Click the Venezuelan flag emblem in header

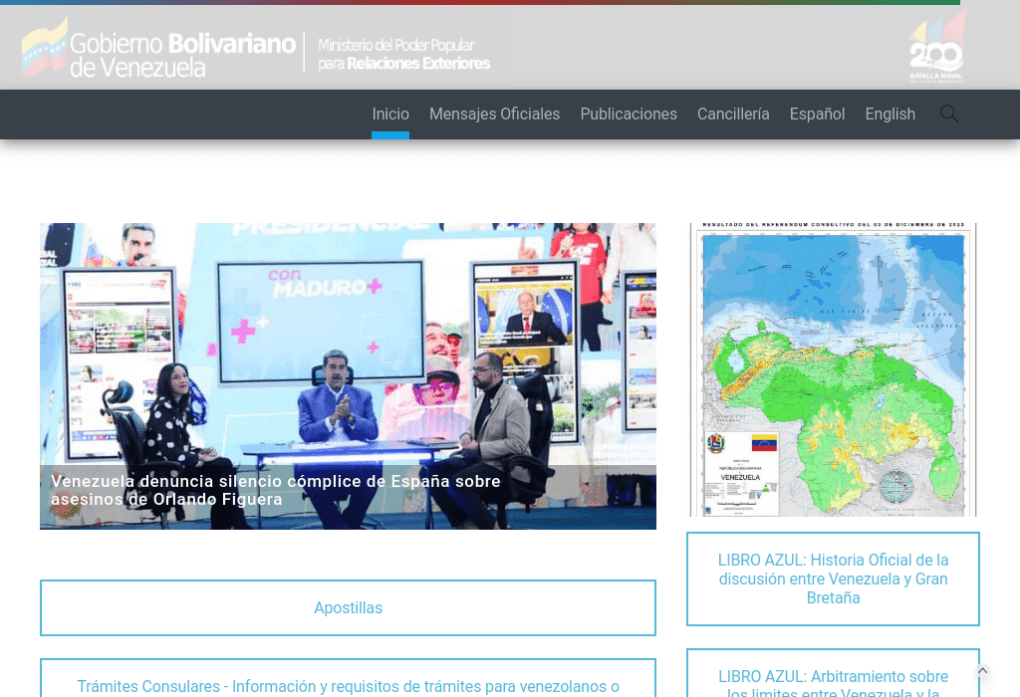click(45, 48)
